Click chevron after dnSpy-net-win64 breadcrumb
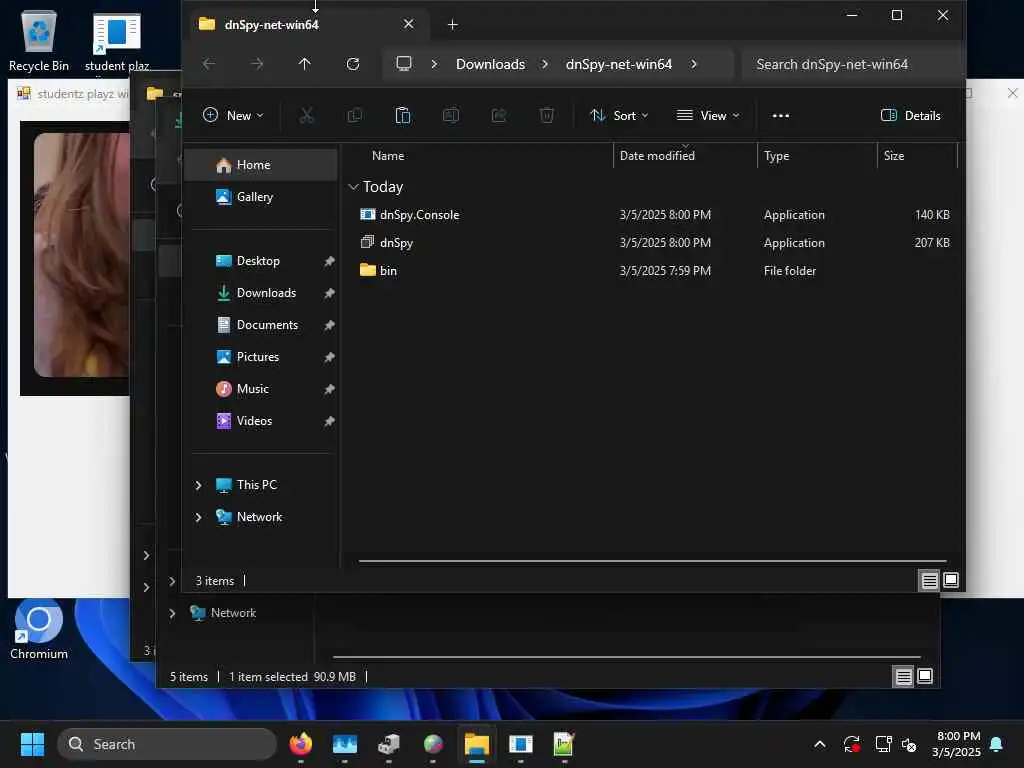 [x=694, y=64]
